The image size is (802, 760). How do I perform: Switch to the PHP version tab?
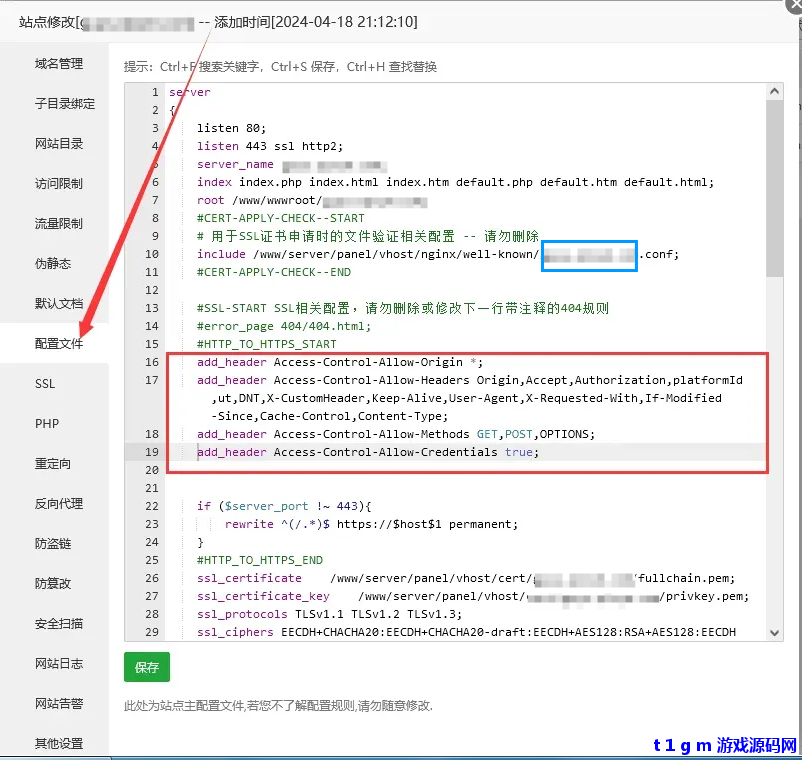point(47,423)
